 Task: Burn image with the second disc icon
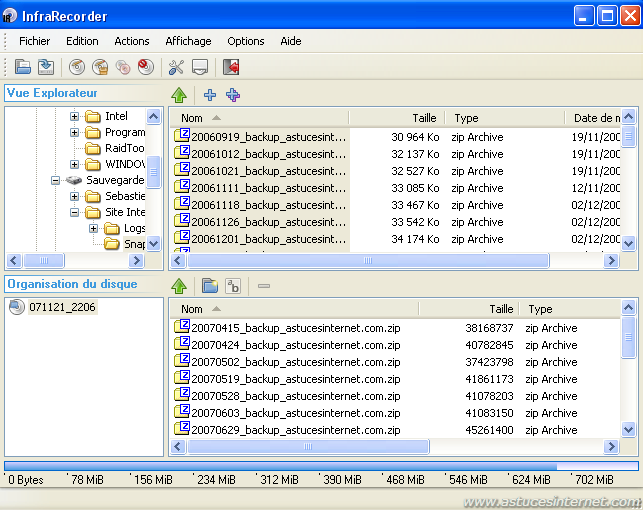[x=100, y=67]
